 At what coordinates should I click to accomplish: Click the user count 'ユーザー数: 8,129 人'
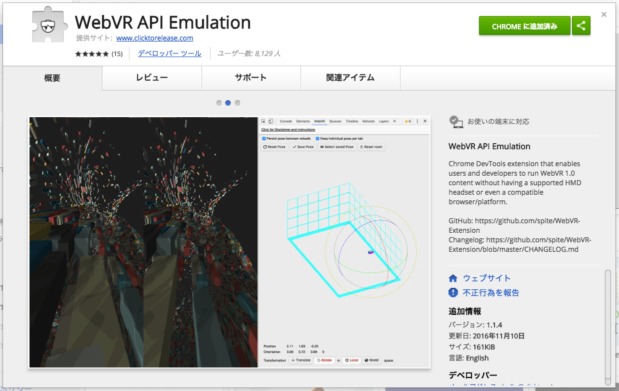coord(249,53)
